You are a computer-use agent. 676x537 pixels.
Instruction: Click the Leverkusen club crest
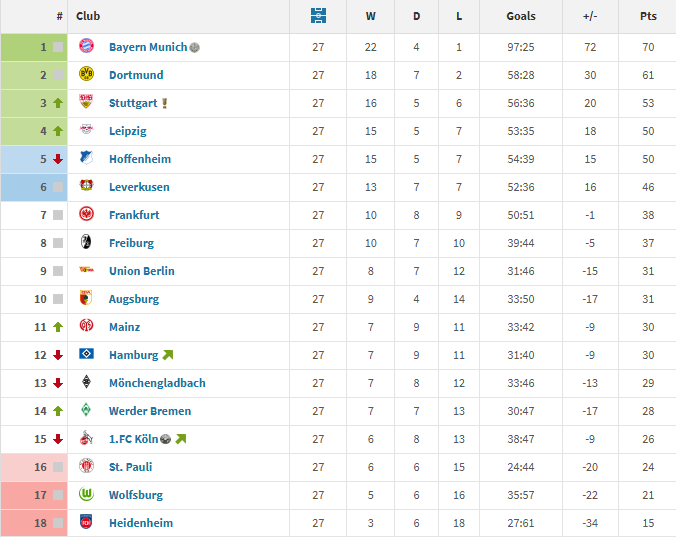coord(86,187)
